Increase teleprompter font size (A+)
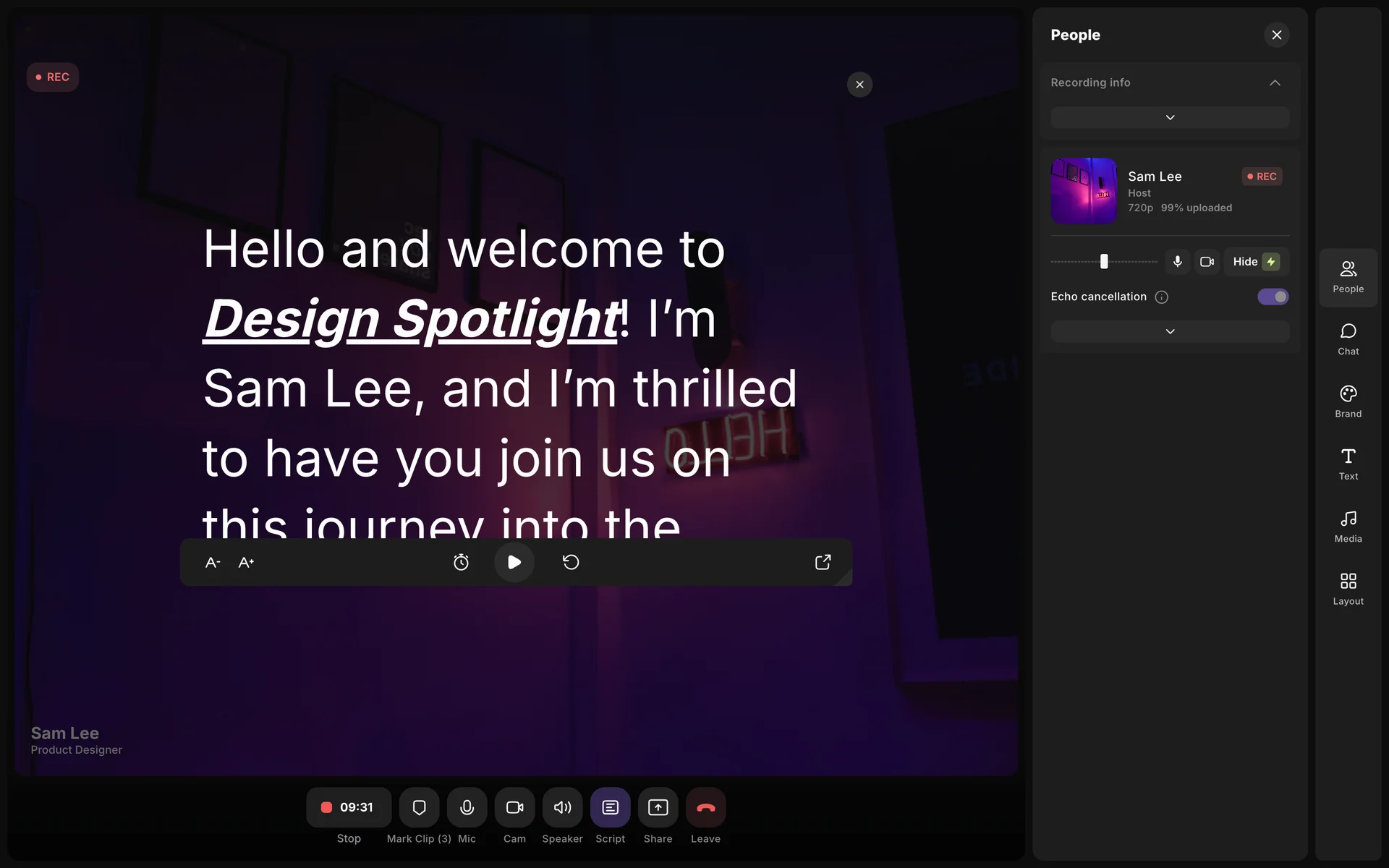The width and height of the screenshot is (1389, 868). [246, 562]
